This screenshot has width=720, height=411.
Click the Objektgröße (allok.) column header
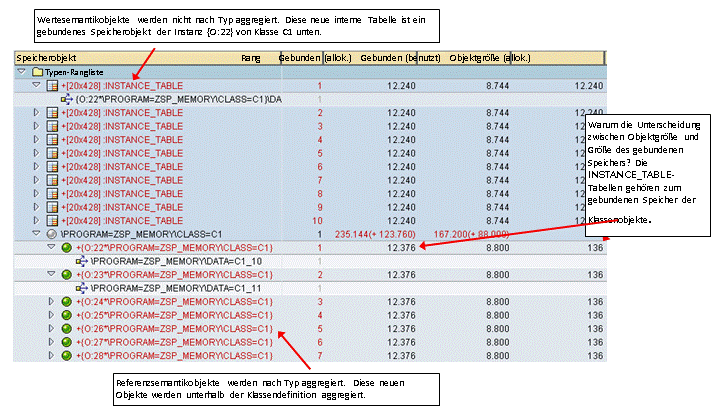coord(490,58)
